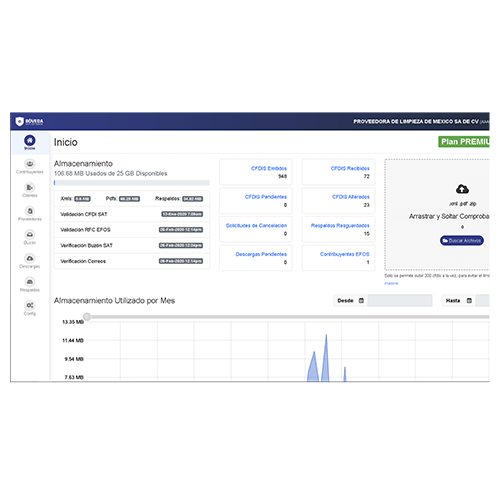Open the CFDIS Alterados link
The height and width of the screenshot is (500, 500).
(x=351, y=197)
